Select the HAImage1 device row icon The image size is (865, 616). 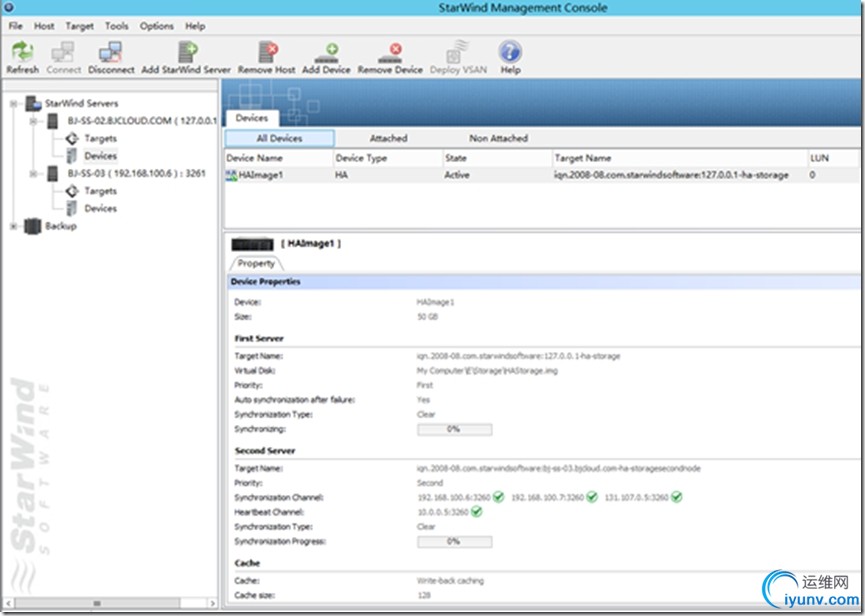(232, 175)
